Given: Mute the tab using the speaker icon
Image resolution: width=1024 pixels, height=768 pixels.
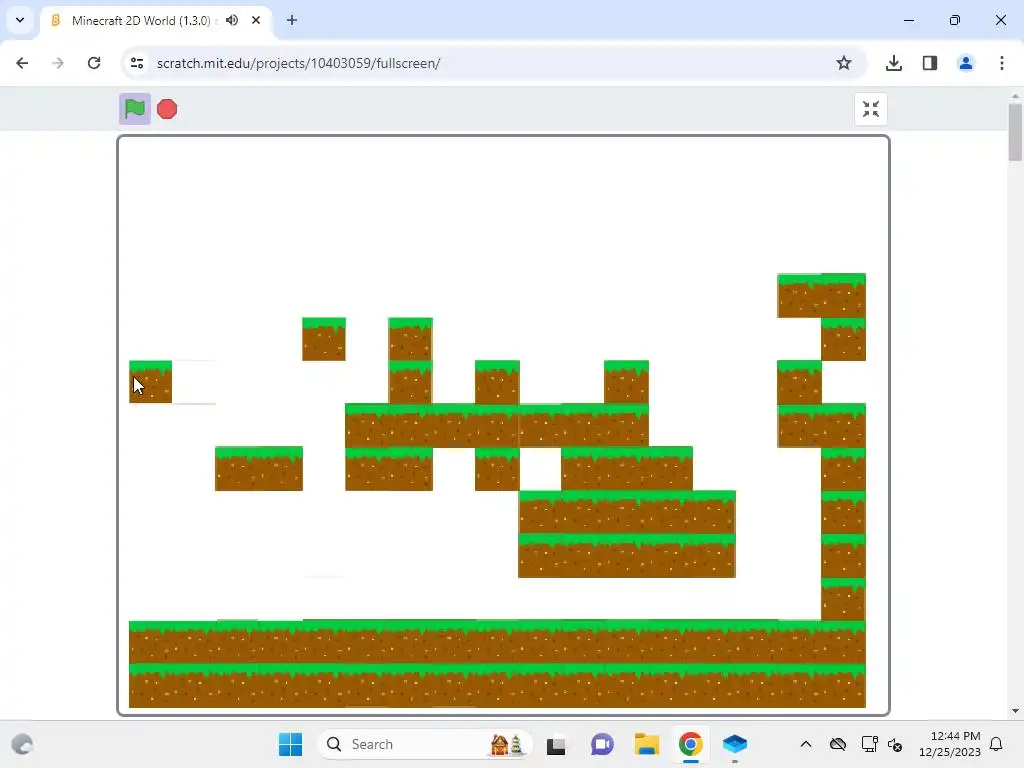Looking at the screenshot, I should (x=232, y=20).
